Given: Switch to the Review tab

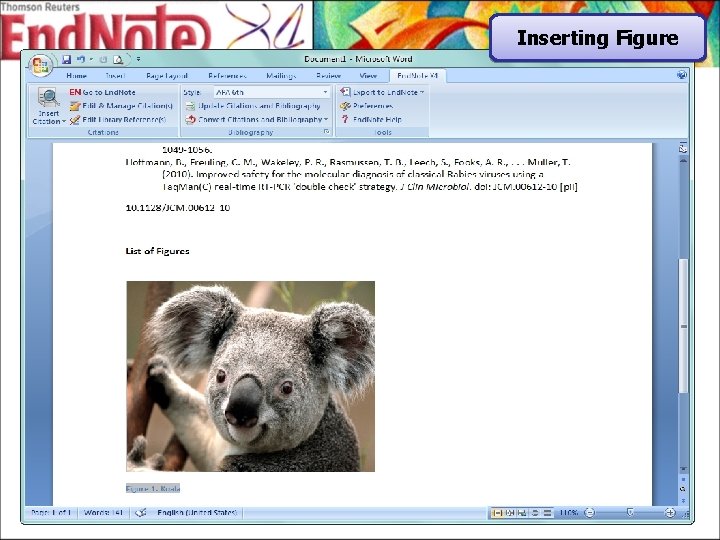Looking at the screenshot, I should pyautogui.click(x=329, y=76).
